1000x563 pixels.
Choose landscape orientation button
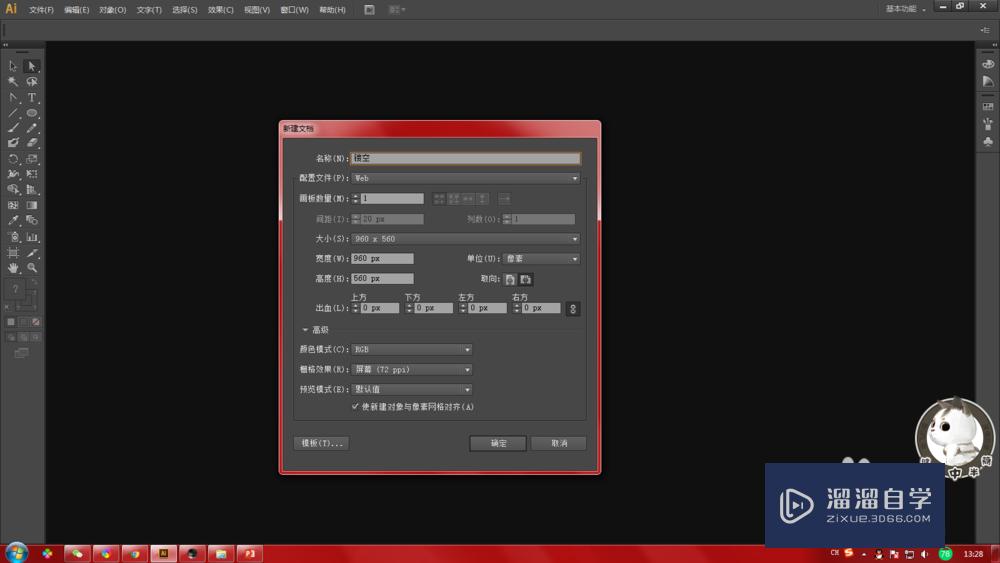pyautogui.click(x=526, y=279)
